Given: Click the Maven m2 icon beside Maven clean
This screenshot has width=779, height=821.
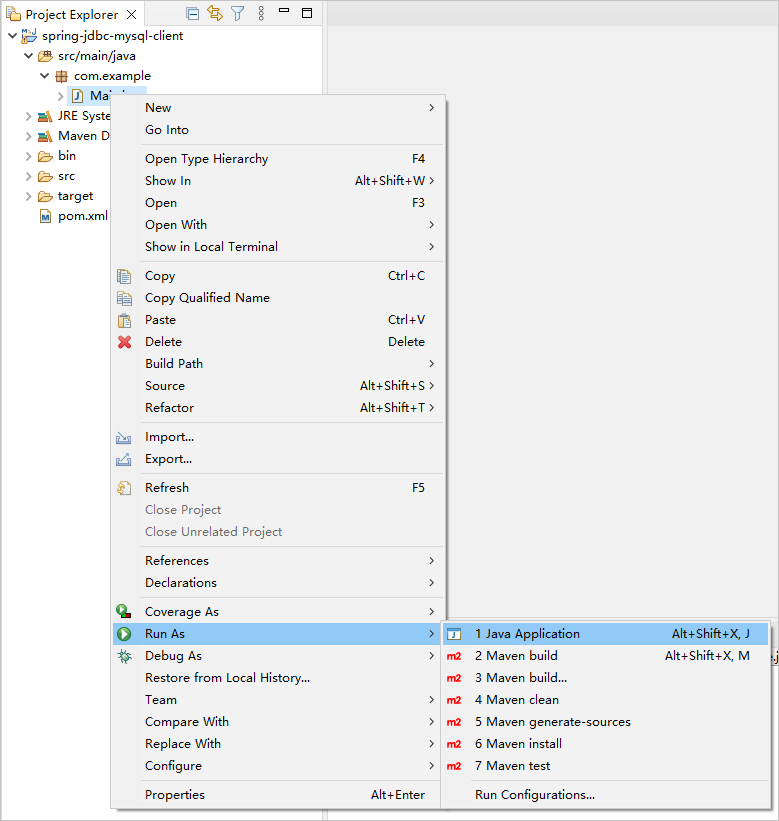Looking at the screenshot, I should click(x=454, y=700).
